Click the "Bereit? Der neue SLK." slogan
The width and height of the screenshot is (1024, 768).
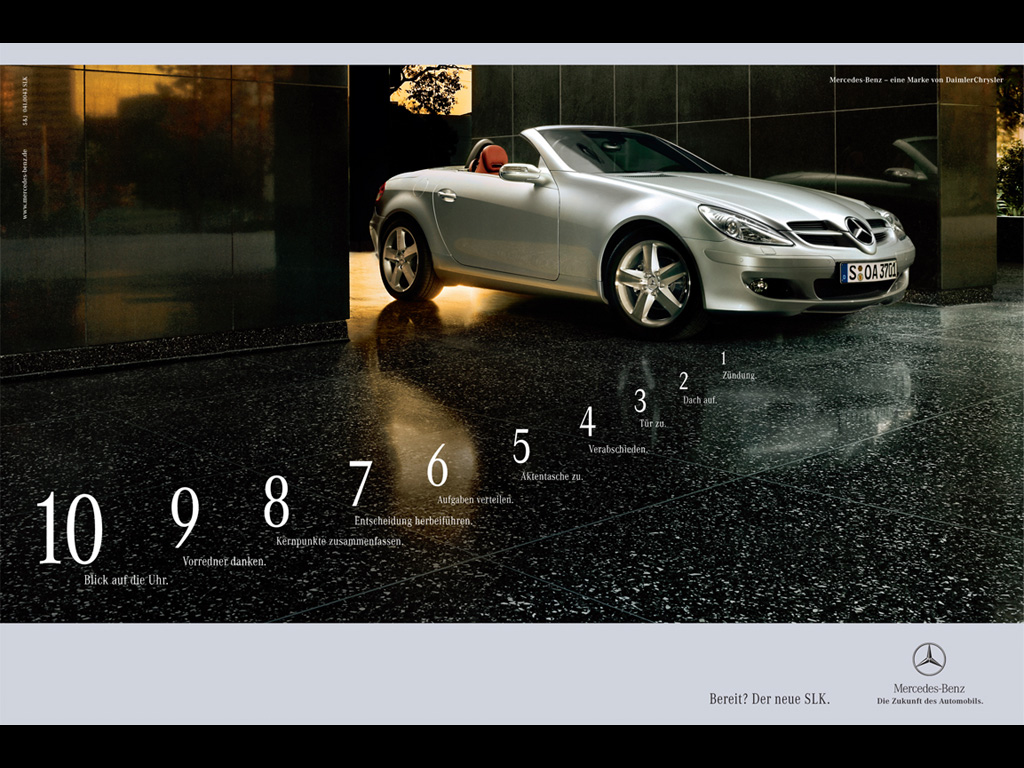pyautogui.click(x=769, y=699)
